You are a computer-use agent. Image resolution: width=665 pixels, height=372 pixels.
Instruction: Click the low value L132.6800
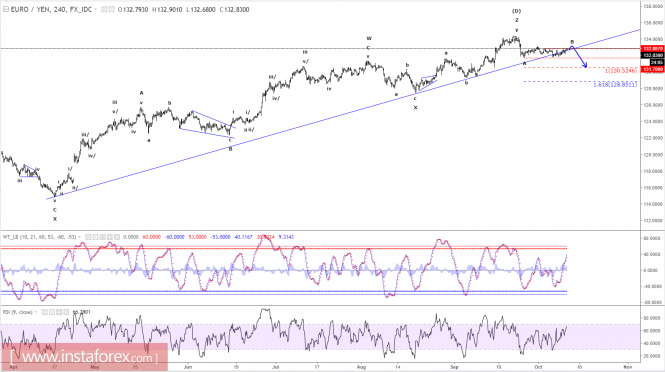(201, 9)
